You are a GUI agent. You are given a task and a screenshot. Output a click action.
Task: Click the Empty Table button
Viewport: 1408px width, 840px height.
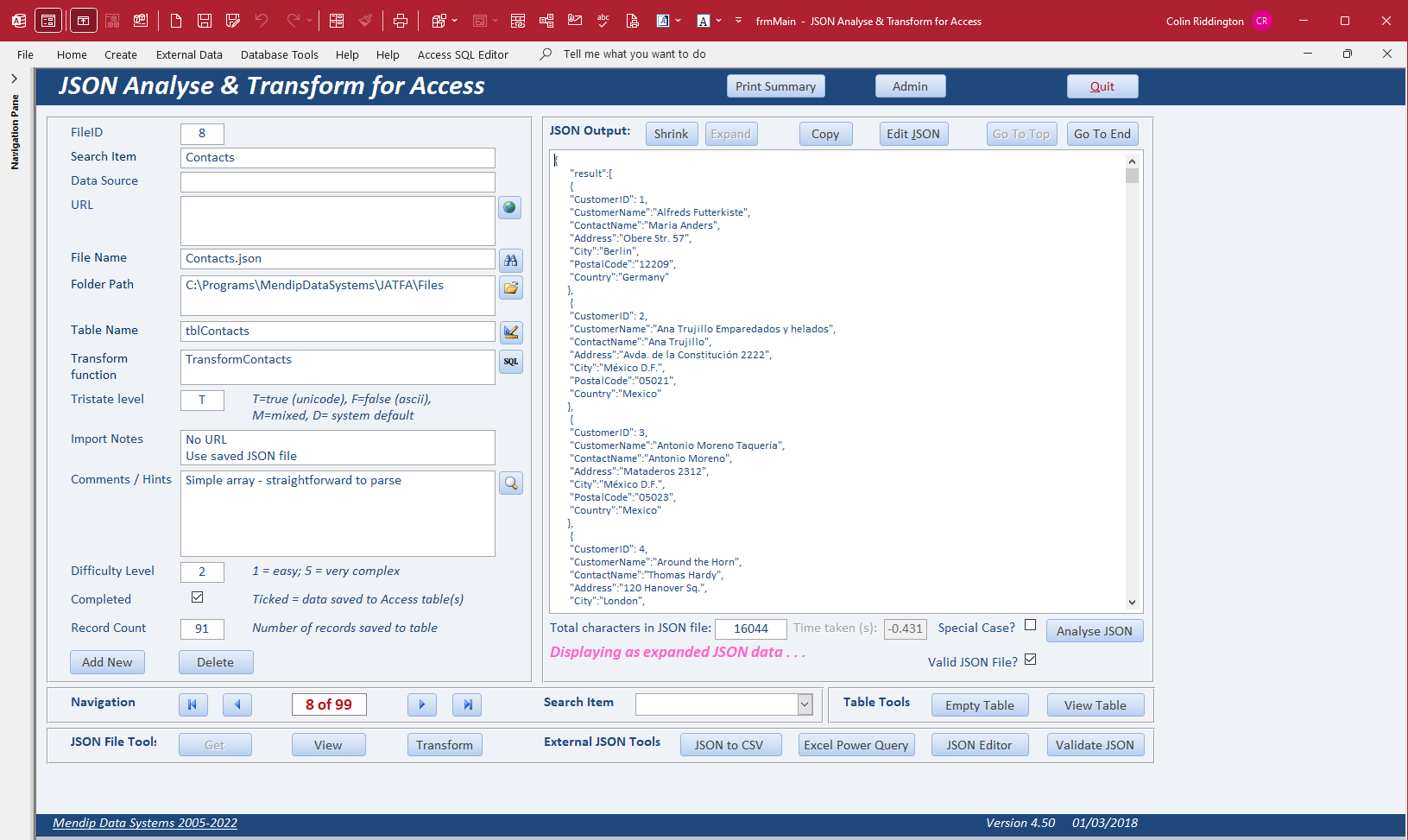tap(980, 705)
